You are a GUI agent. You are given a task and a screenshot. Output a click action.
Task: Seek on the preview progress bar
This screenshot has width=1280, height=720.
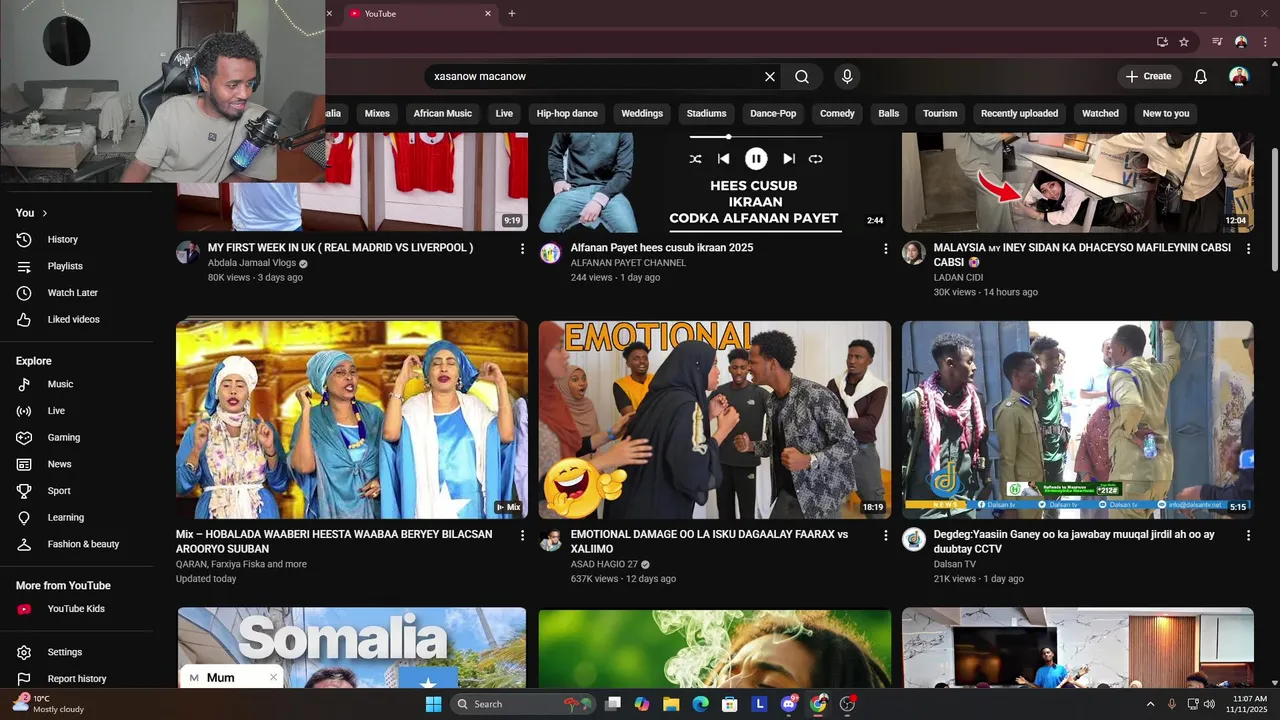click(756, 136)
